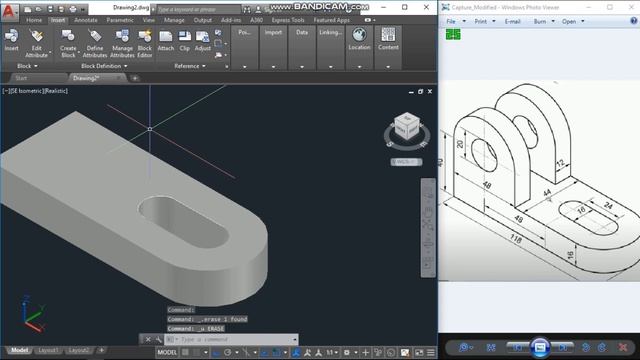Expand the Data panel arrow
This screenshot has width=640, height=360.
point(302,67)
